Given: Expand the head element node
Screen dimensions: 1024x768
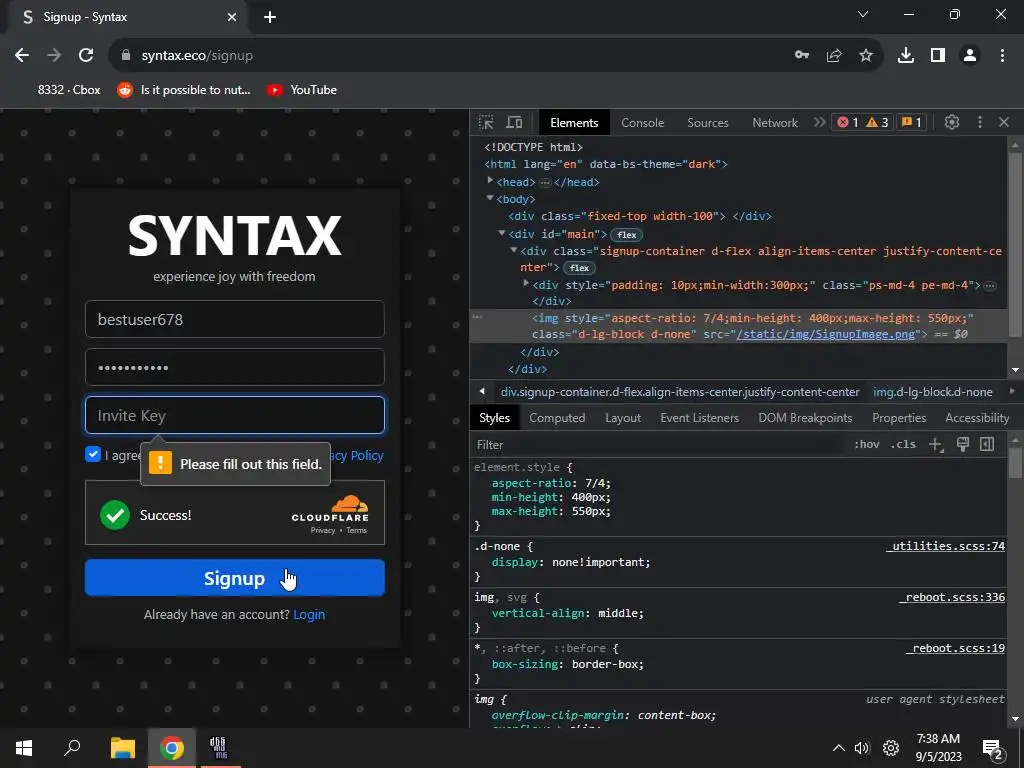Looking at the screenshot, I should pos(490,181).
